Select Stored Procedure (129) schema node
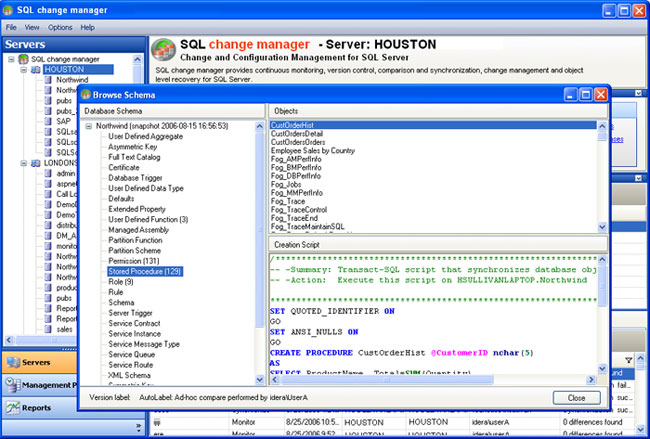The width and height of the screenshot is (650, 439). 145,272
